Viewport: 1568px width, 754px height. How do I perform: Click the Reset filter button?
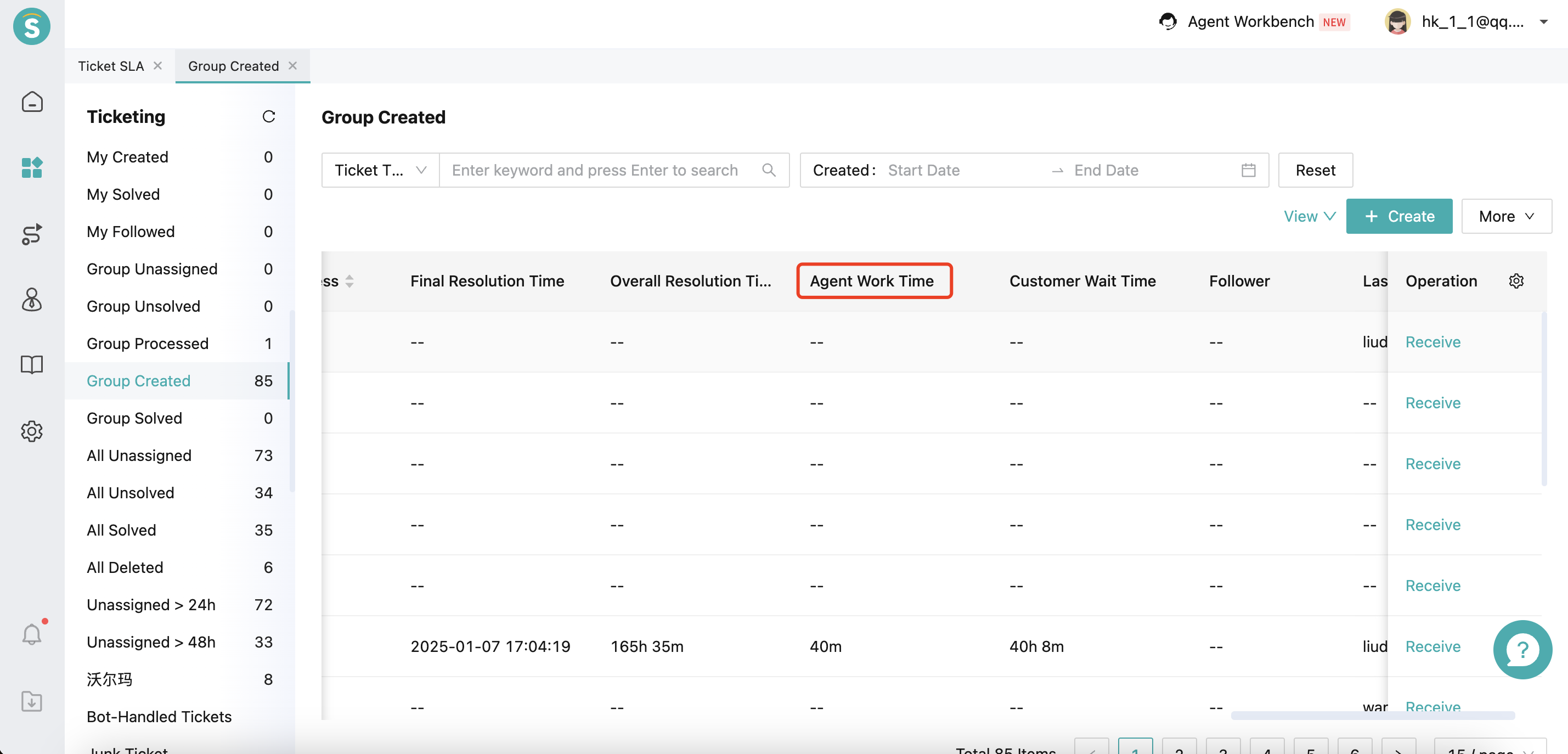click(x=1316, y=170)
